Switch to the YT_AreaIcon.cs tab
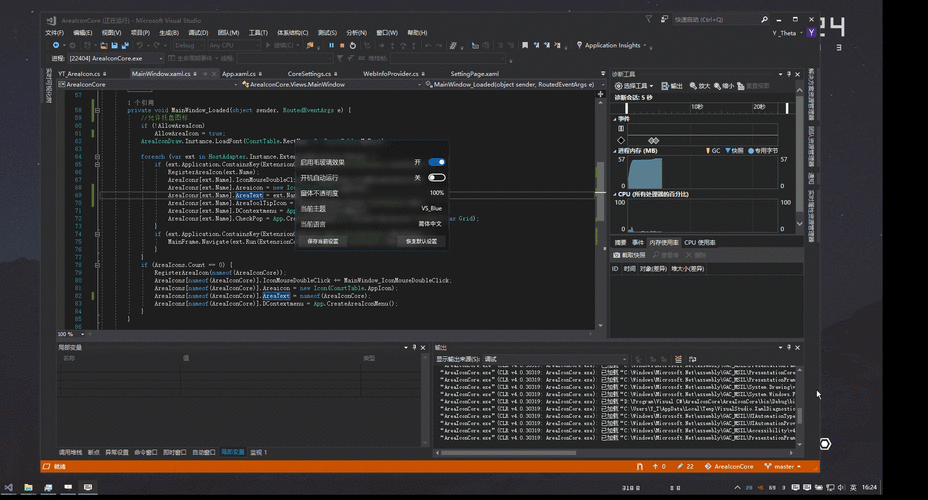This screenshot has width=928, height=500. point(82,74)
